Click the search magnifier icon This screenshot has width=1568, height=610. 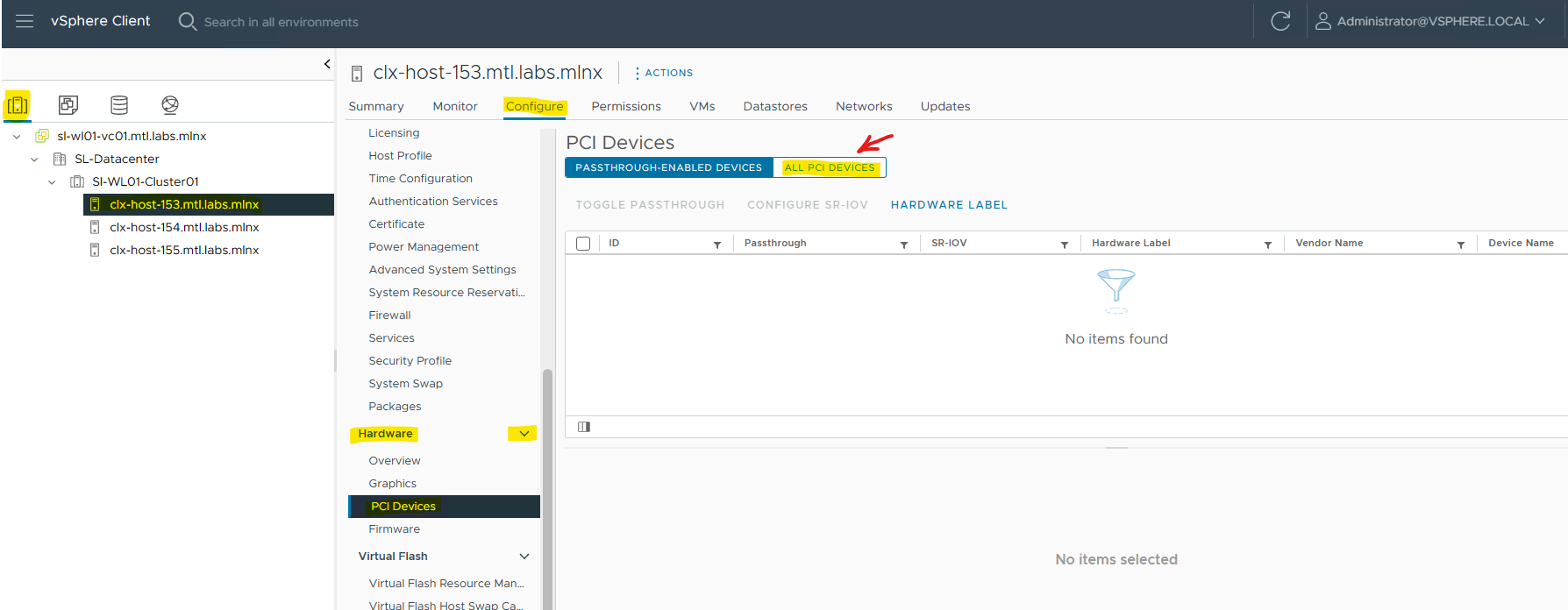tap(187, 21)
